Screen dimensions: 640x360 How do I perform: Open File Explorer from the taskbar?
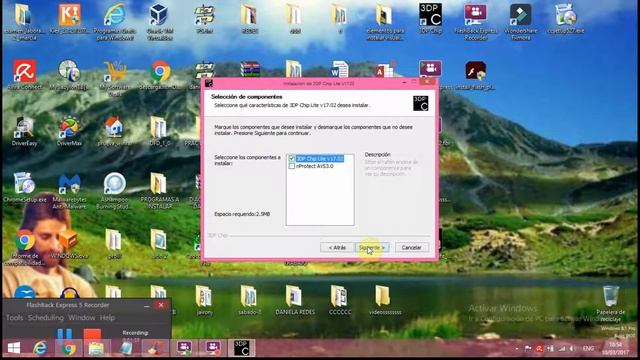point(97,348)
